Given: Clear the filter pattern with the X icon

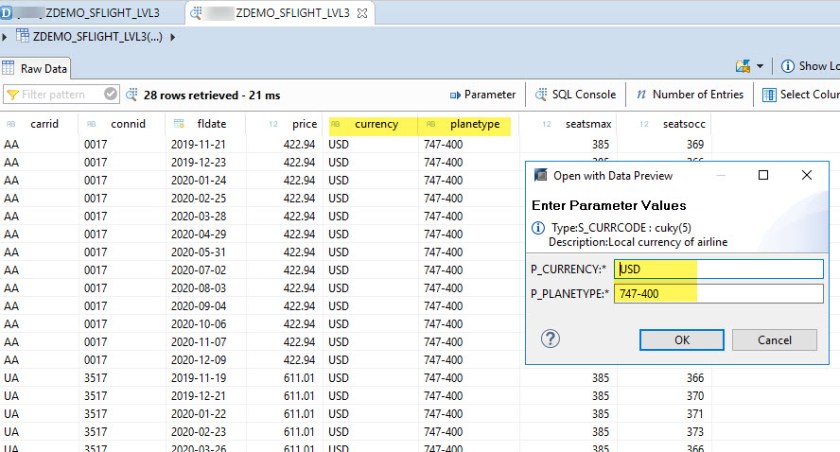Looking at the screenshot, I should click(110, 95).
